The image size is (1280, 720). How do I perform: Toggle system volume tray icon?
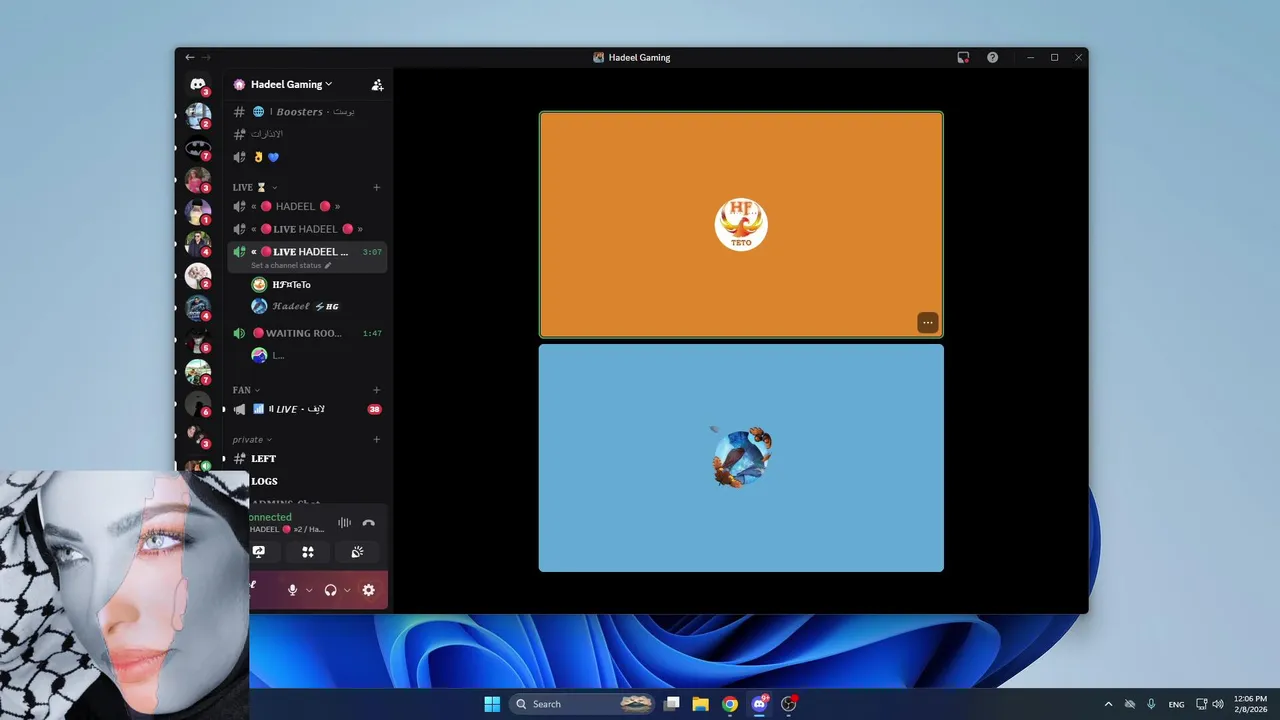point(1218,704)
